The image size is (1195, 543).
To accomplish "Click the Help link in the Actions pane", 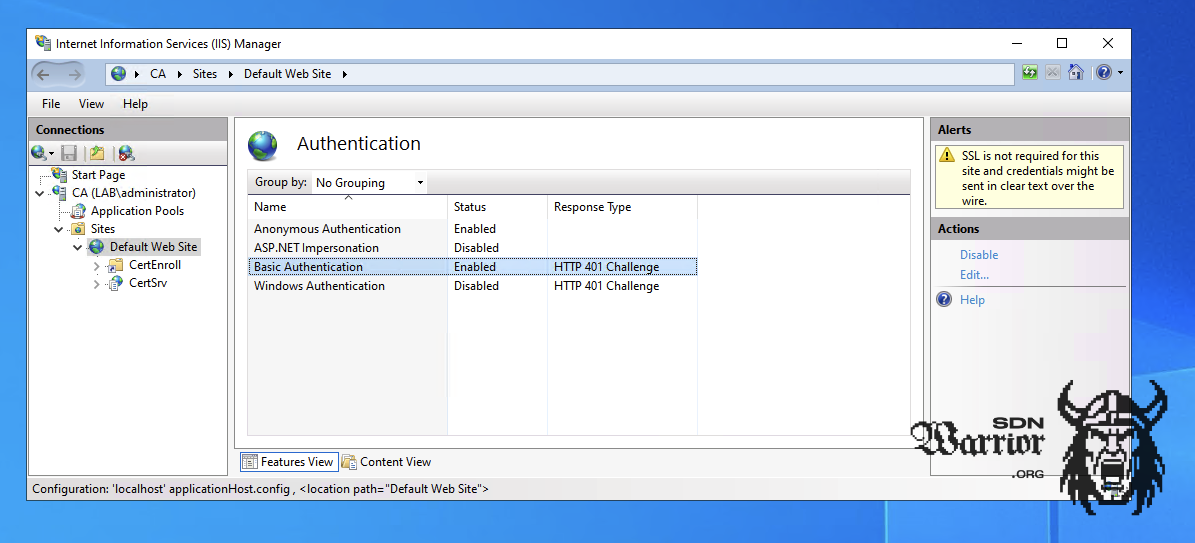I will click(x=972, y=300).
